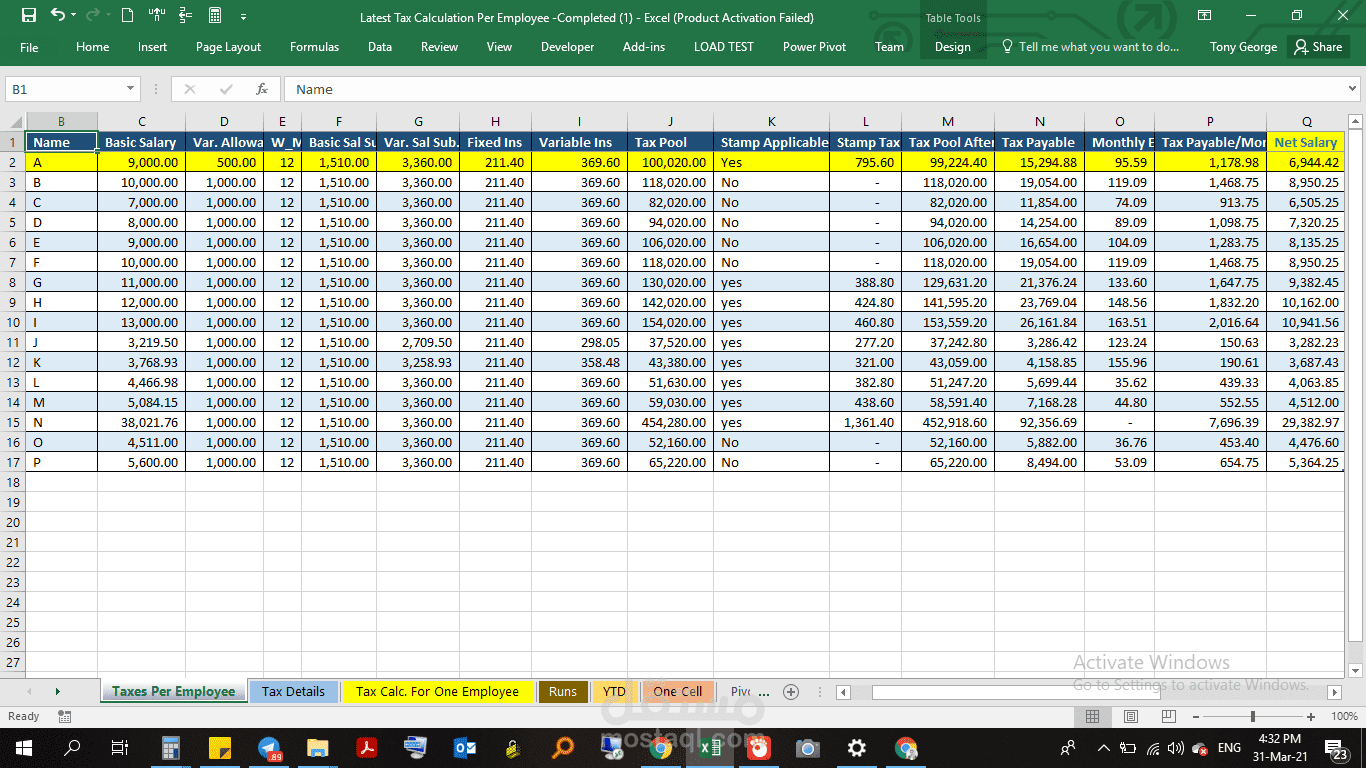Open the Developer ribbon tab
The width and height of the screenshot is (1366, 768).
(x=567, y=47)
